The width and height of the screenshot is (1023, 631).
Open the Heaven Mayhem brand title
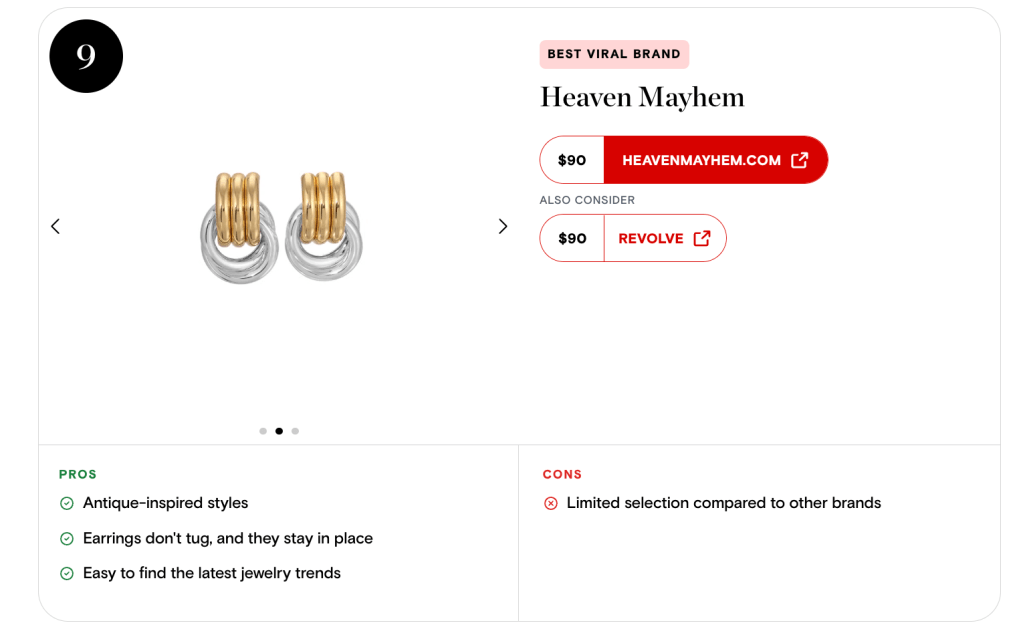(642, 97)
